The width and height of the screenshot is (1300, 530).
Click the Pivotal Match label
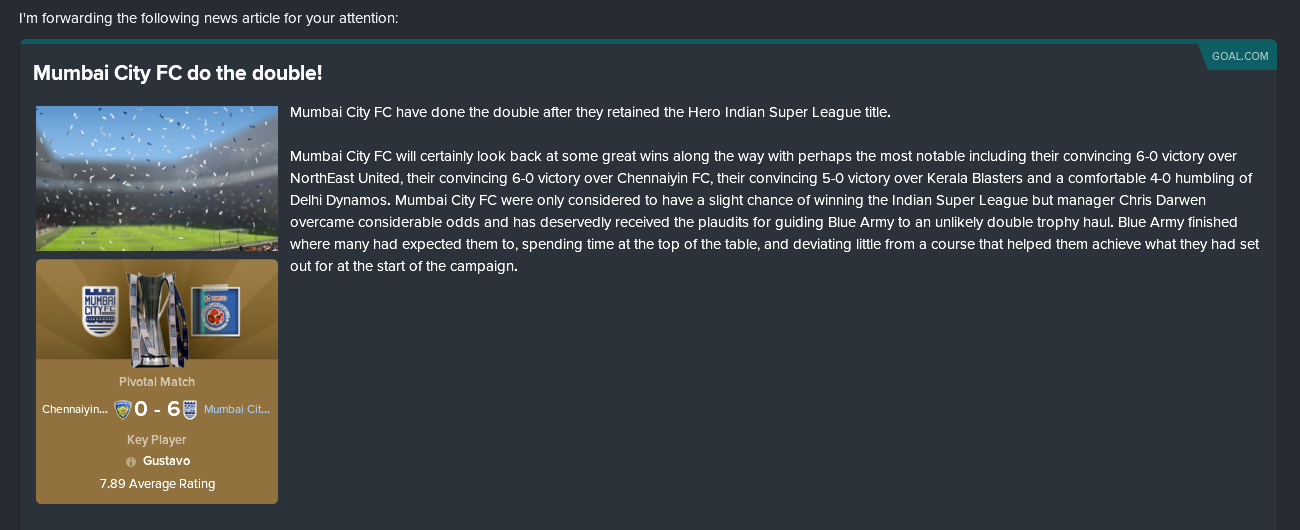(157, 382)
